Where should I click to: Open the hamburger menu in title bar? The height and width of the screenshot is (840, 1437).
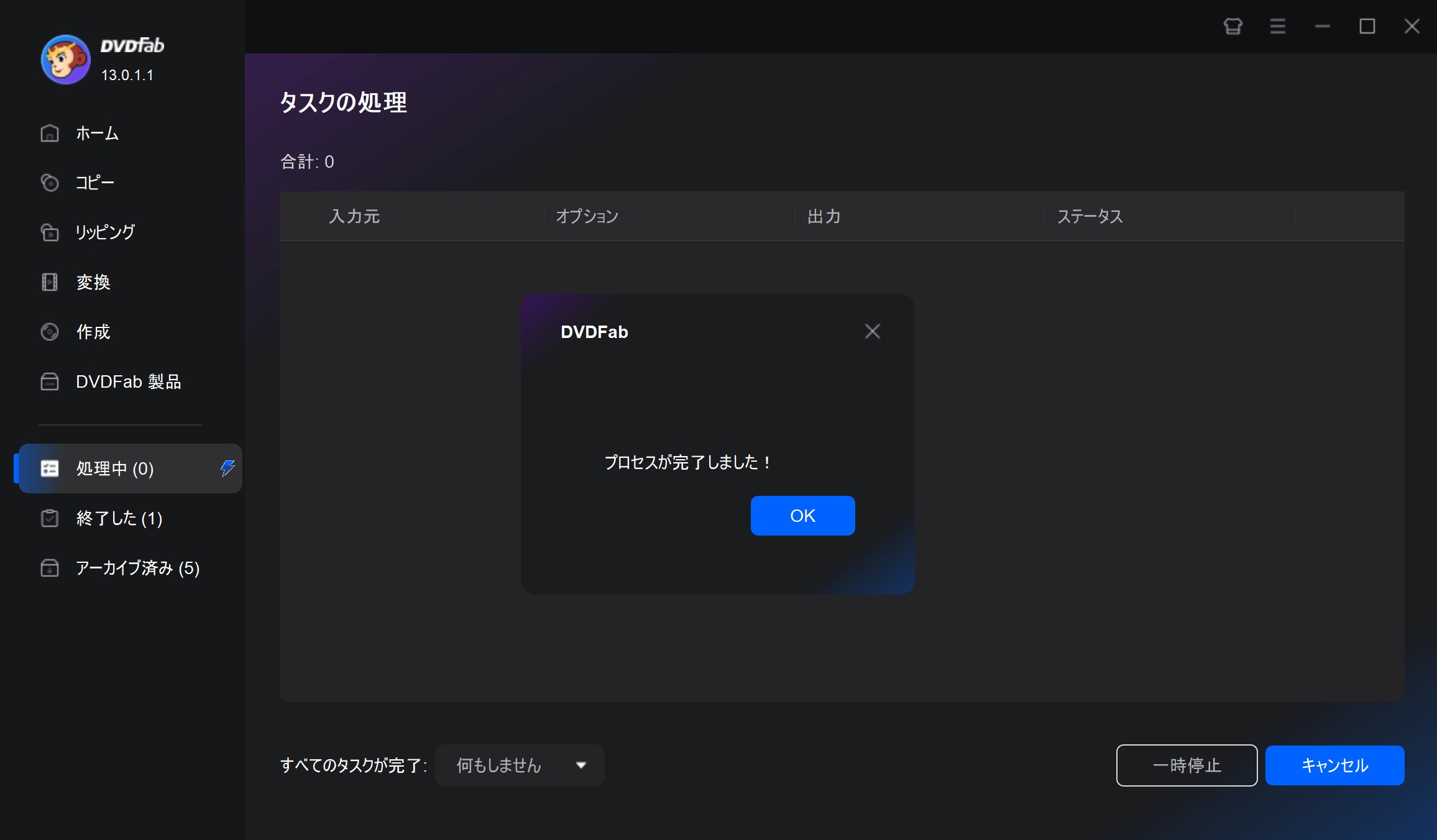(1278, 26)
